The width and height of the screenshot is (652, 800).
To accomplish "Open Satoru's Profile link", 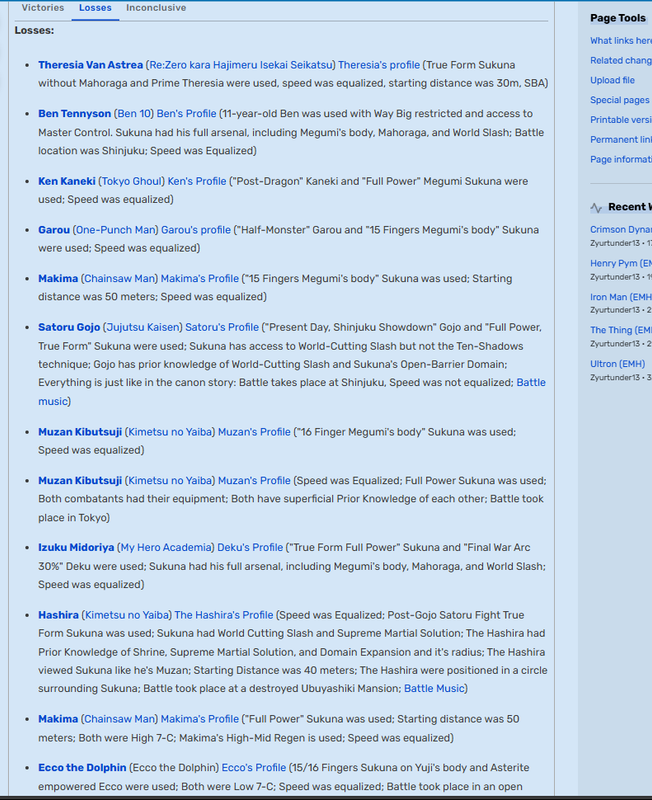I will tap(222, 328).
